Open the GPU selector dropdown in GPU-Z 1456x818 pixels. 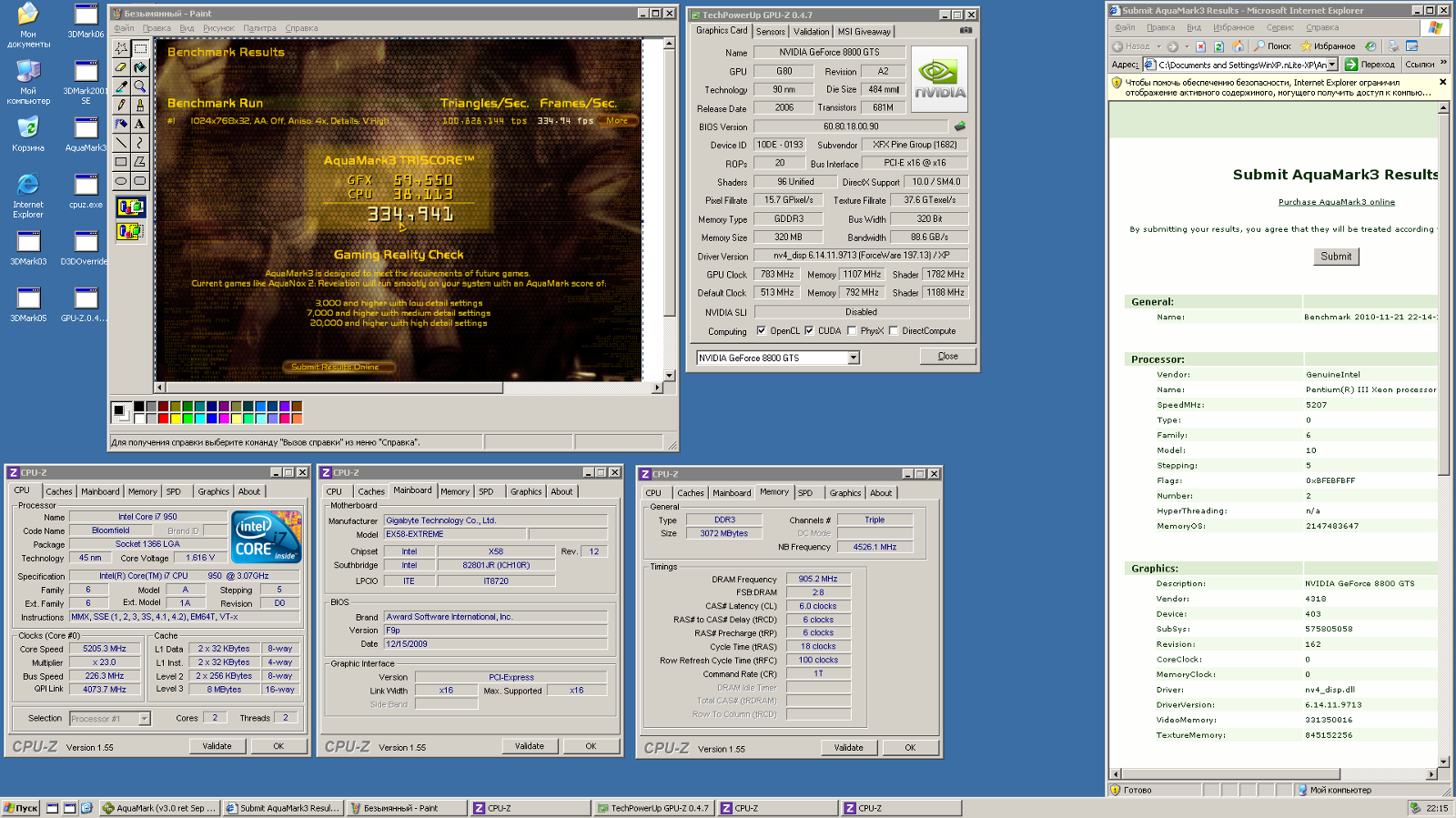(x=854, y=358)
